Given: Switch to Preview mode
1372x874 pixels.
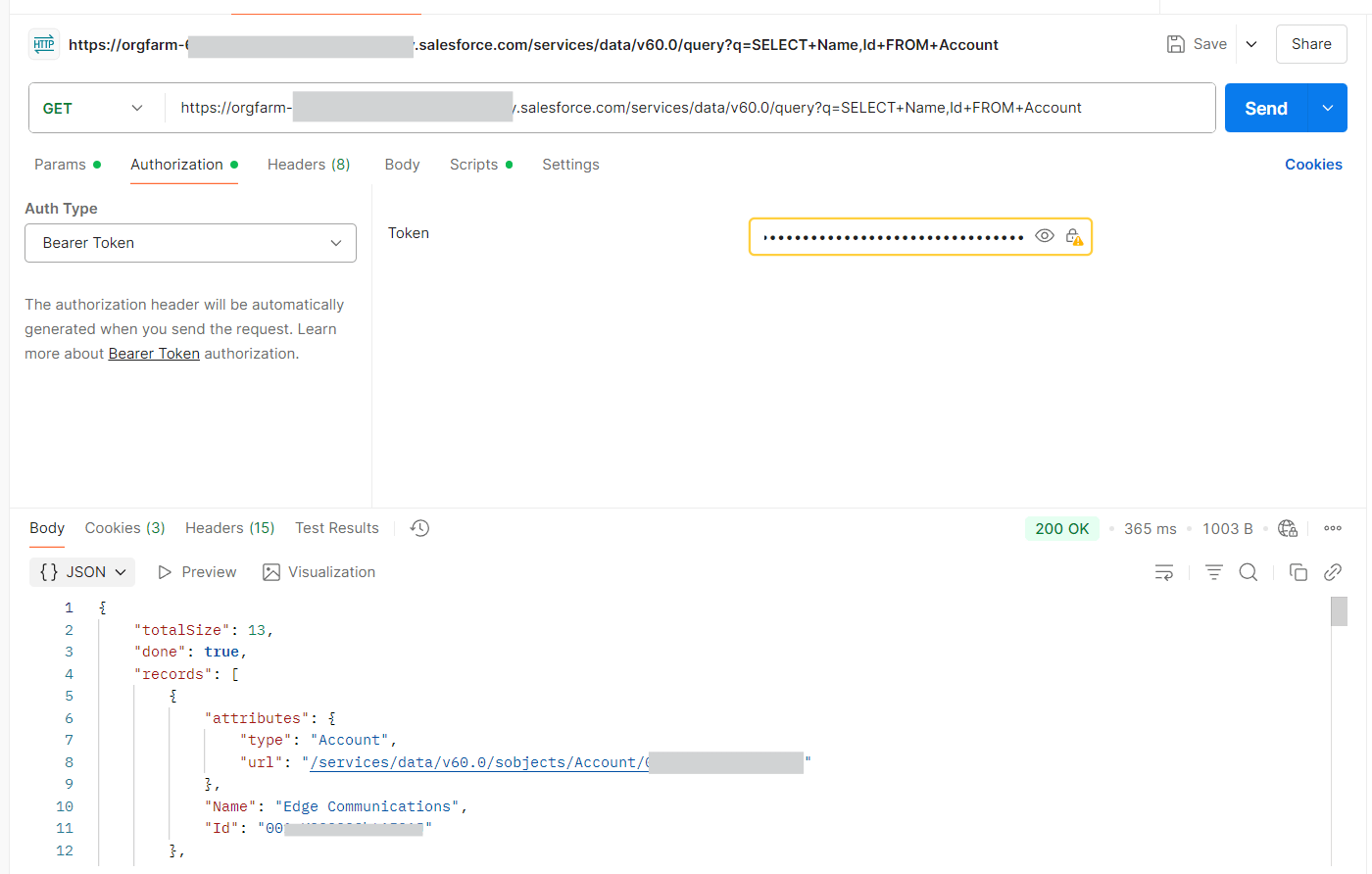Looking at the screenshot, I should coord(196,571).
